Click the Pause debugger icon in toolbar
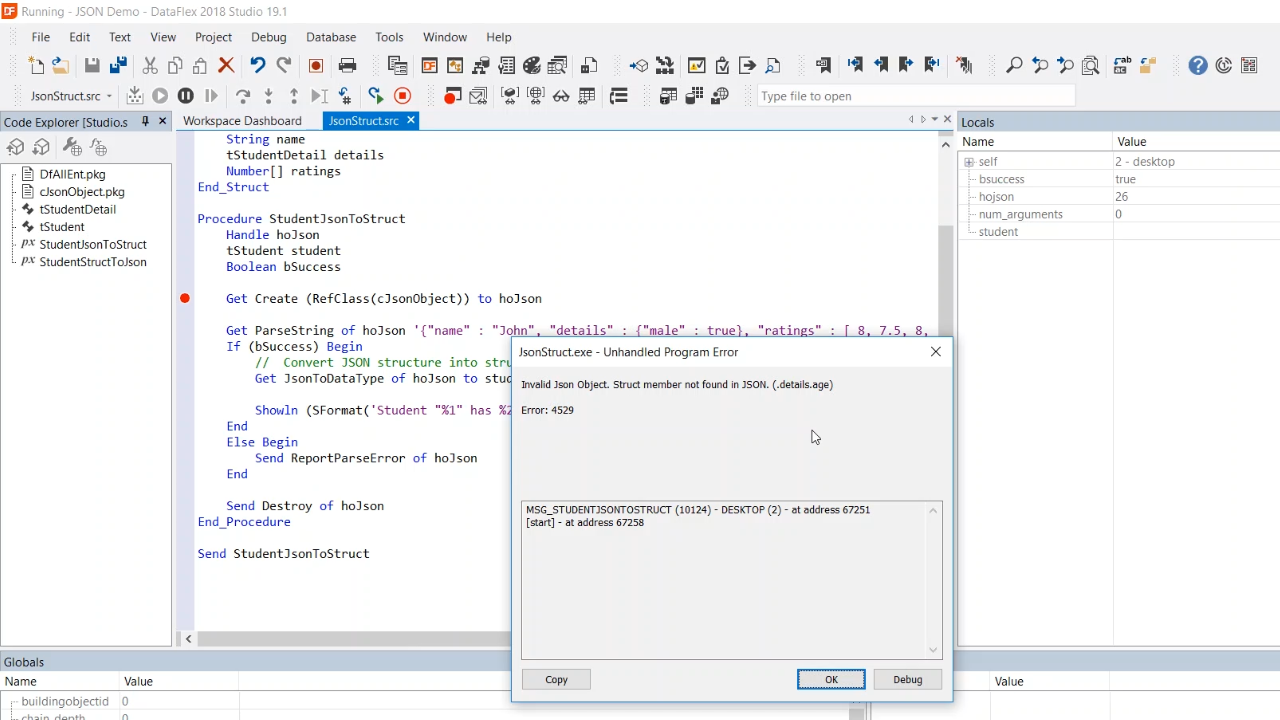This screenshot has width=1280, height=720. point(185,96)
